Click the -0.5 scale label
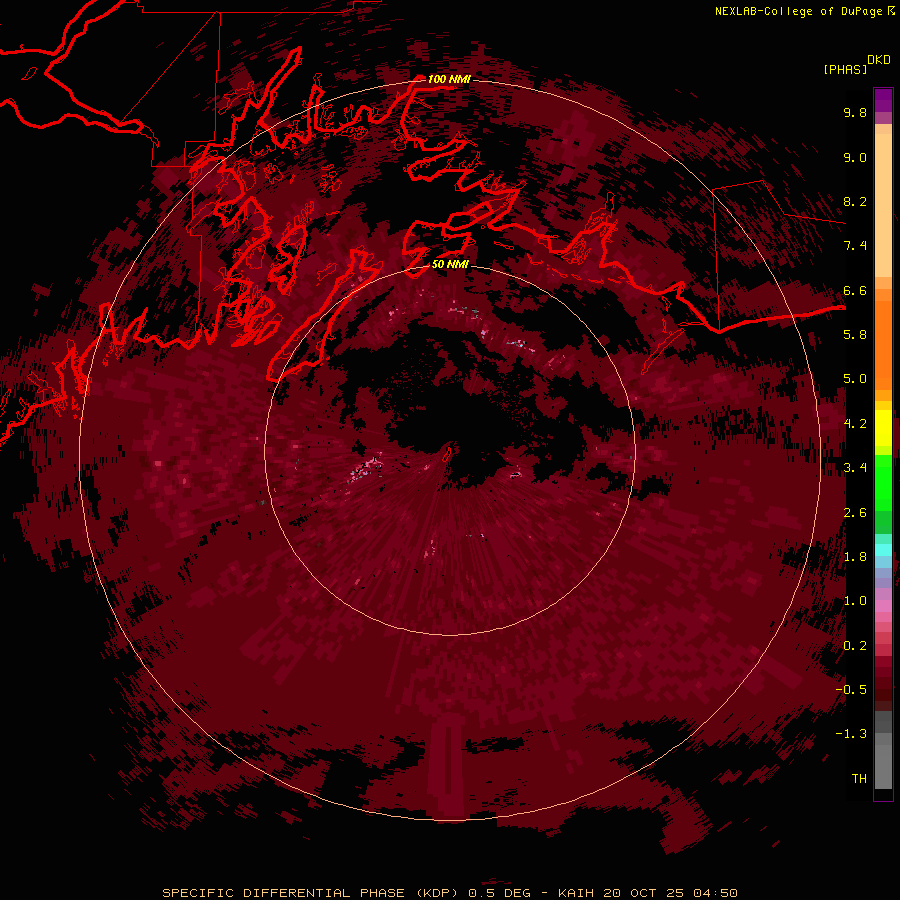 852,690
